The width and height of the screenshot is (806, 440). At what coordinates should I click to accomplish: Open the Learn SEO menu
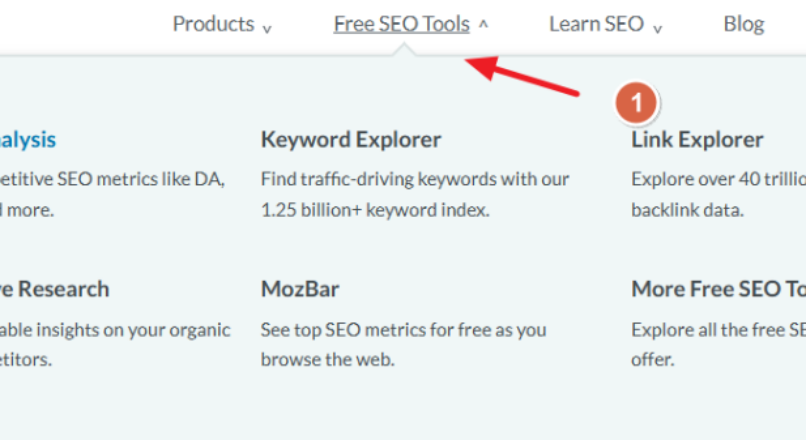[596, 24]
